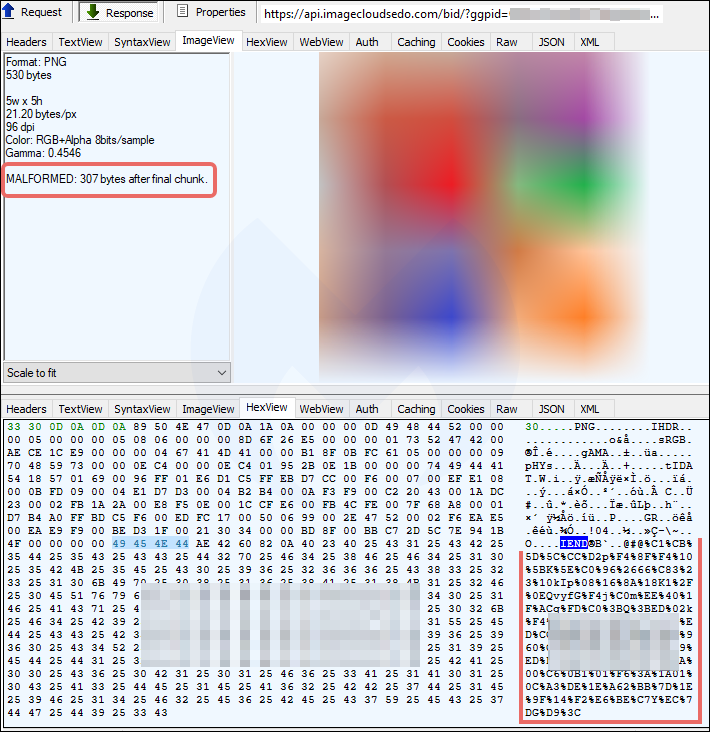Click the Properties page icon
The image size is (710, 732).
pyautogui.click(x=182, y=12)
